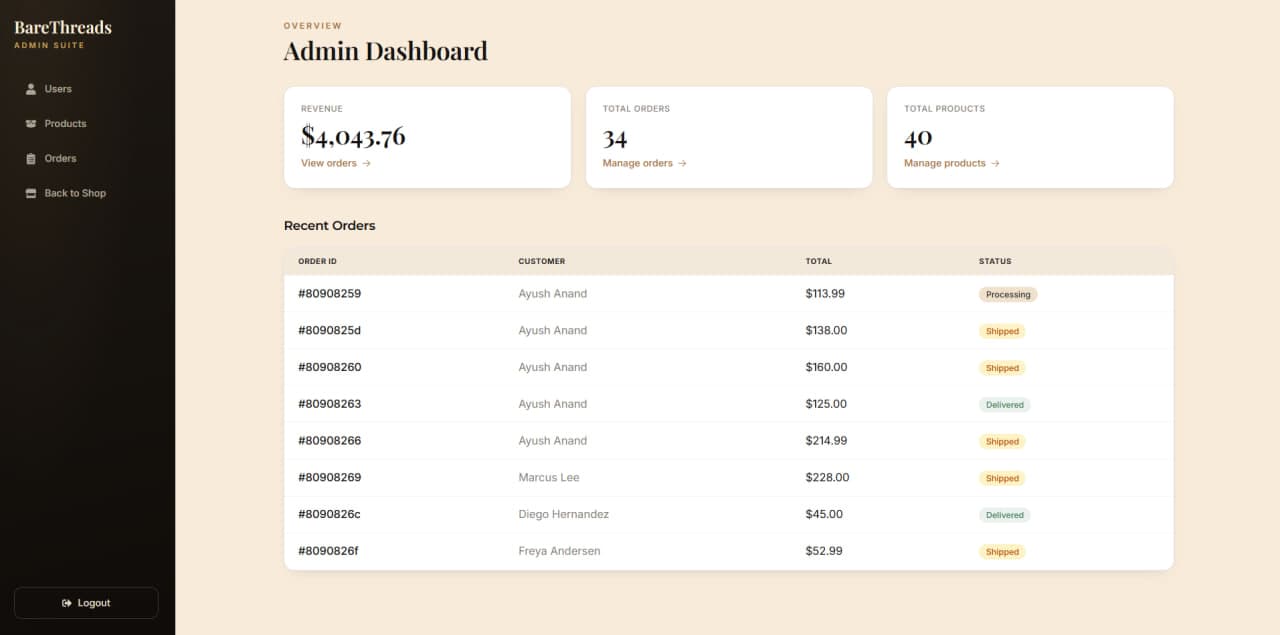
Task: Click the Products box icon in sidebar
Action: click(31, 124)
